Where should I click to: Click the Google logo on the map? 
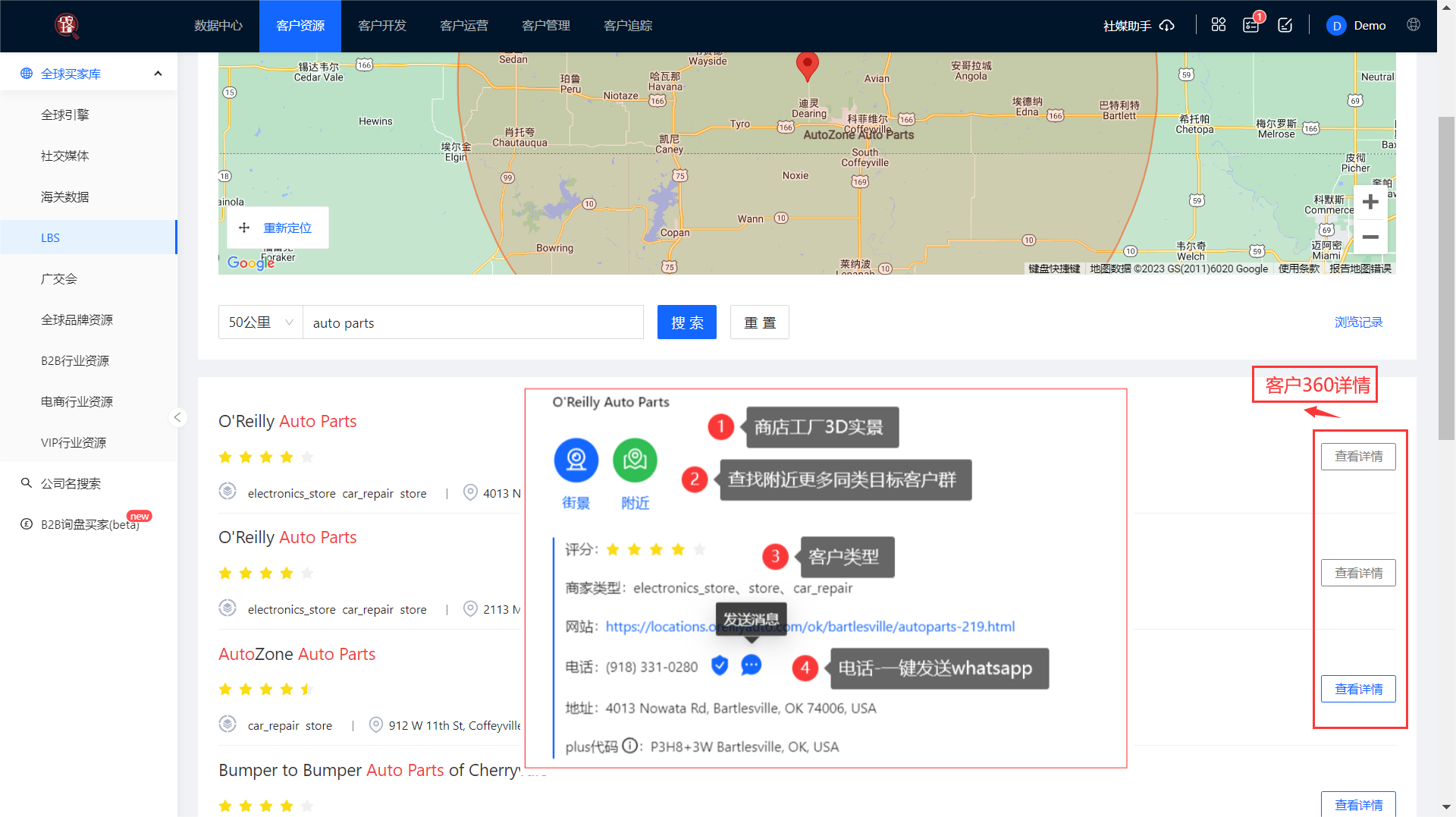coord(250,262)
